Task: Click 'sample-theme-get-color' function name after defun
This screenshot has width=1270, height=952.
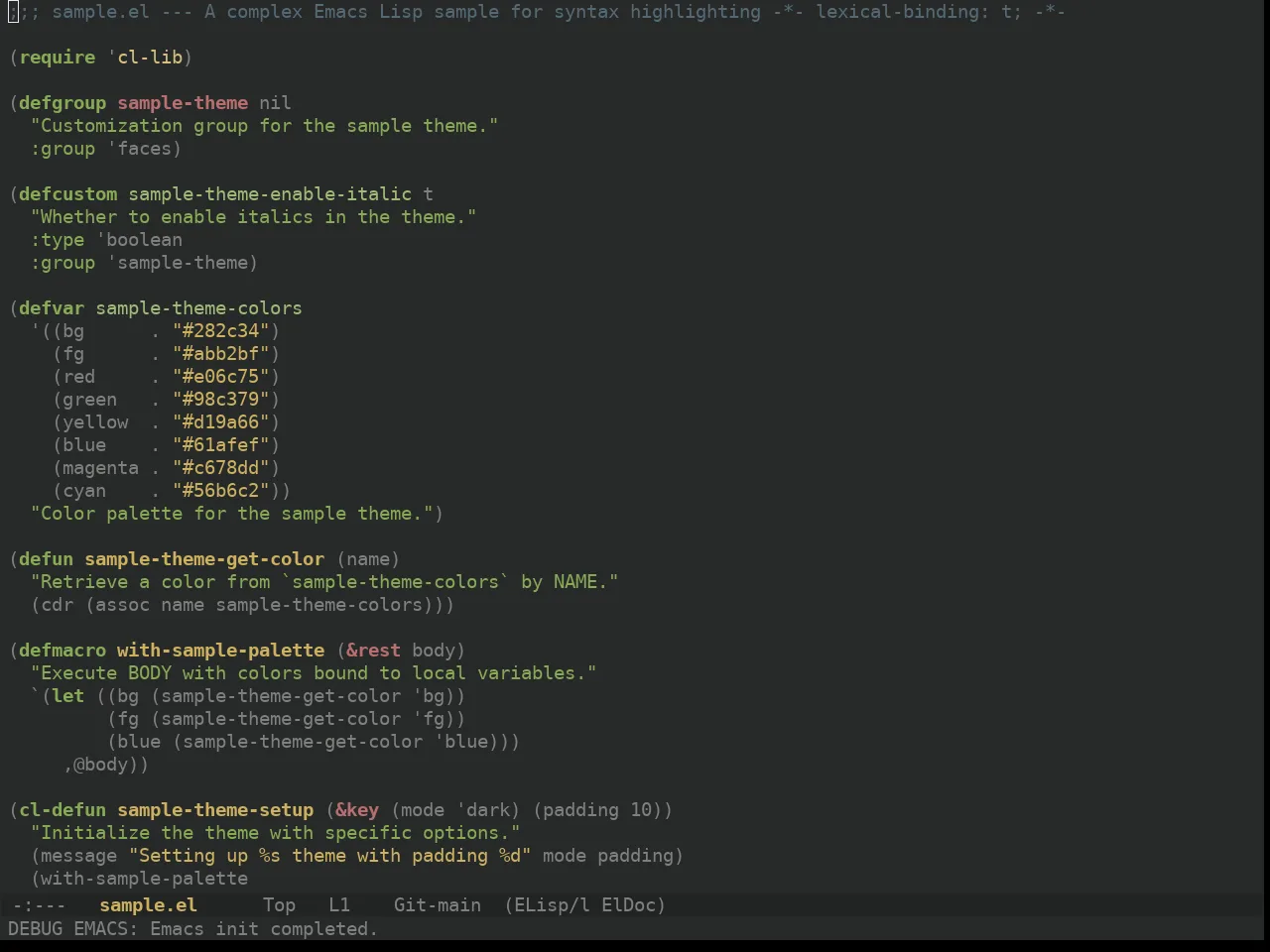Action: tap(204, 558)
